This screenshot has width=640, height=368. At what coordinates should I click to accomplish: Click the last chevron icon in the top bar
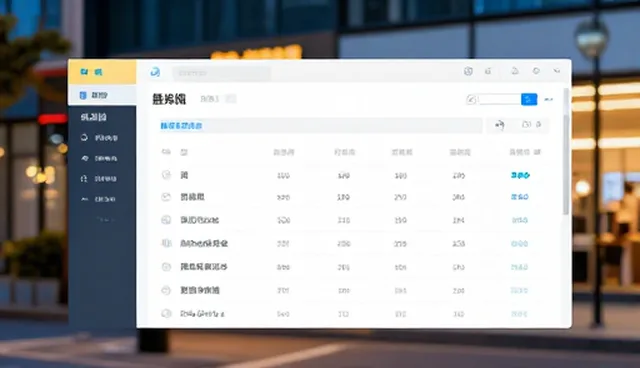(557, 71)
